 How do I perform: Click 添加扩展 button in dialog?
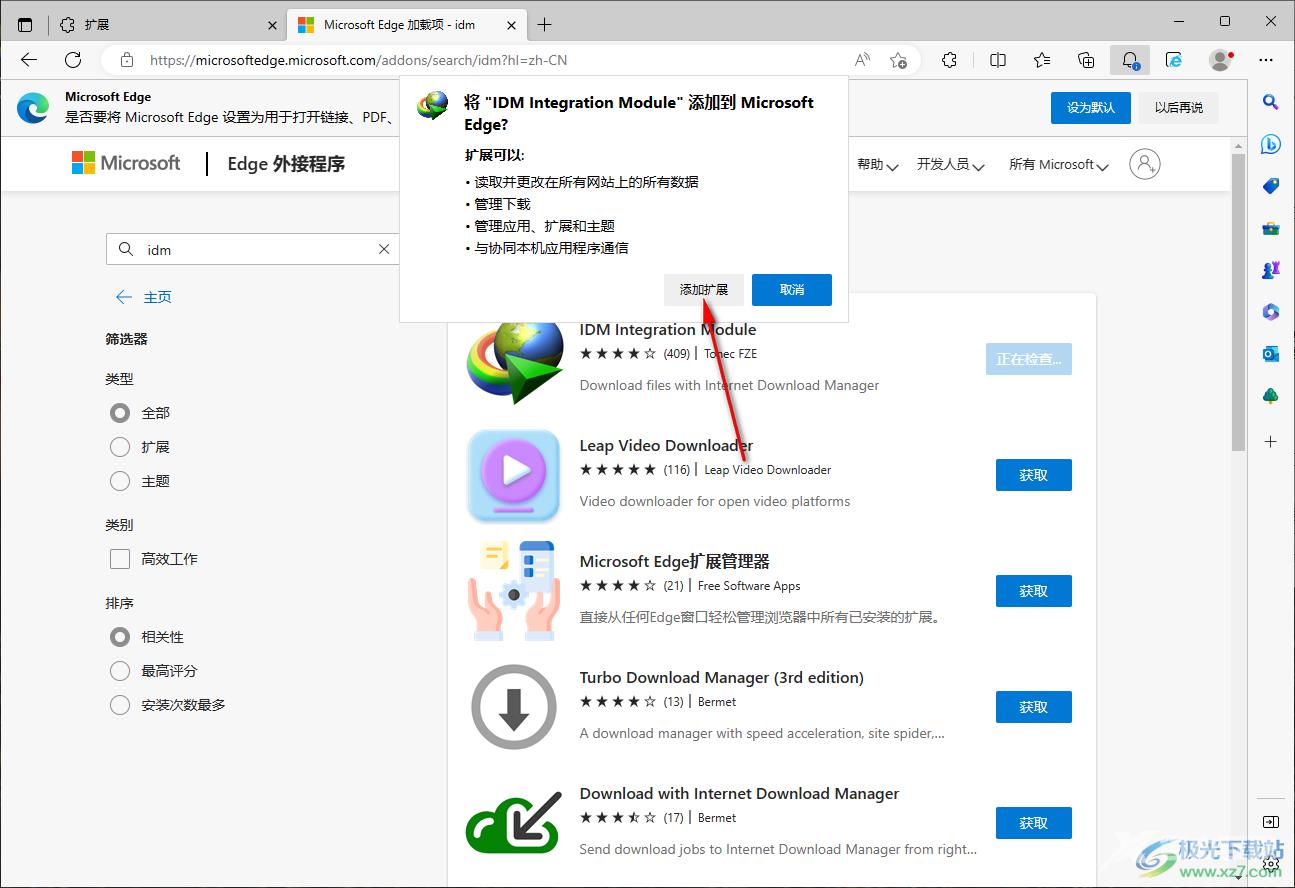coord(704,289)
